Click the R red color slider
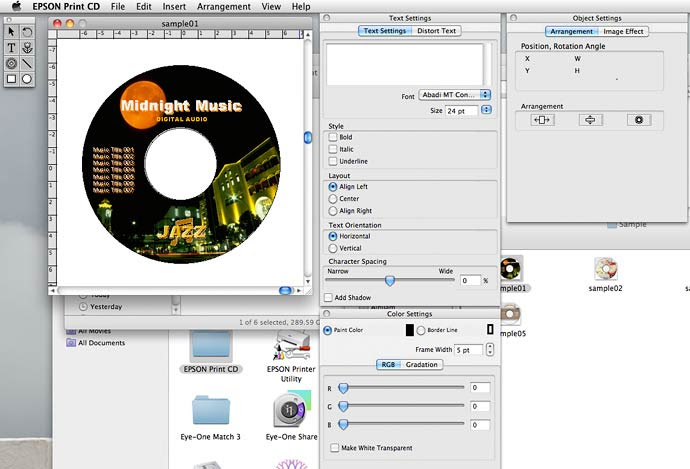Image resolution: width=690 pixels, height=469 pixels. [343, 388]
